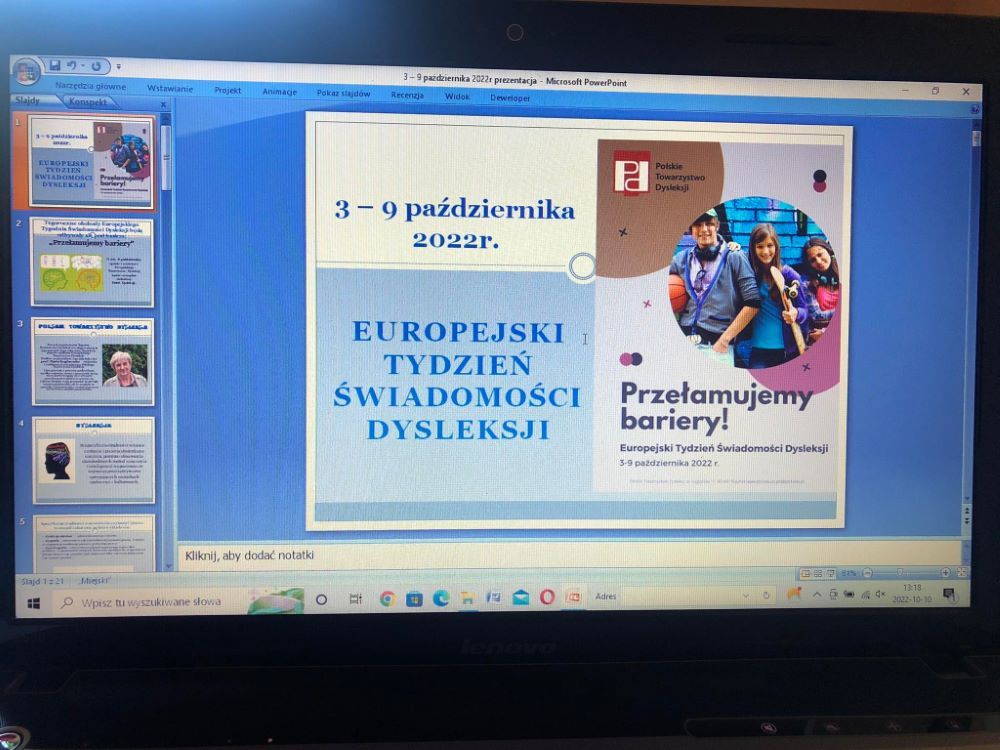Open Google Chrome from the taskbar

click(388, 598)
